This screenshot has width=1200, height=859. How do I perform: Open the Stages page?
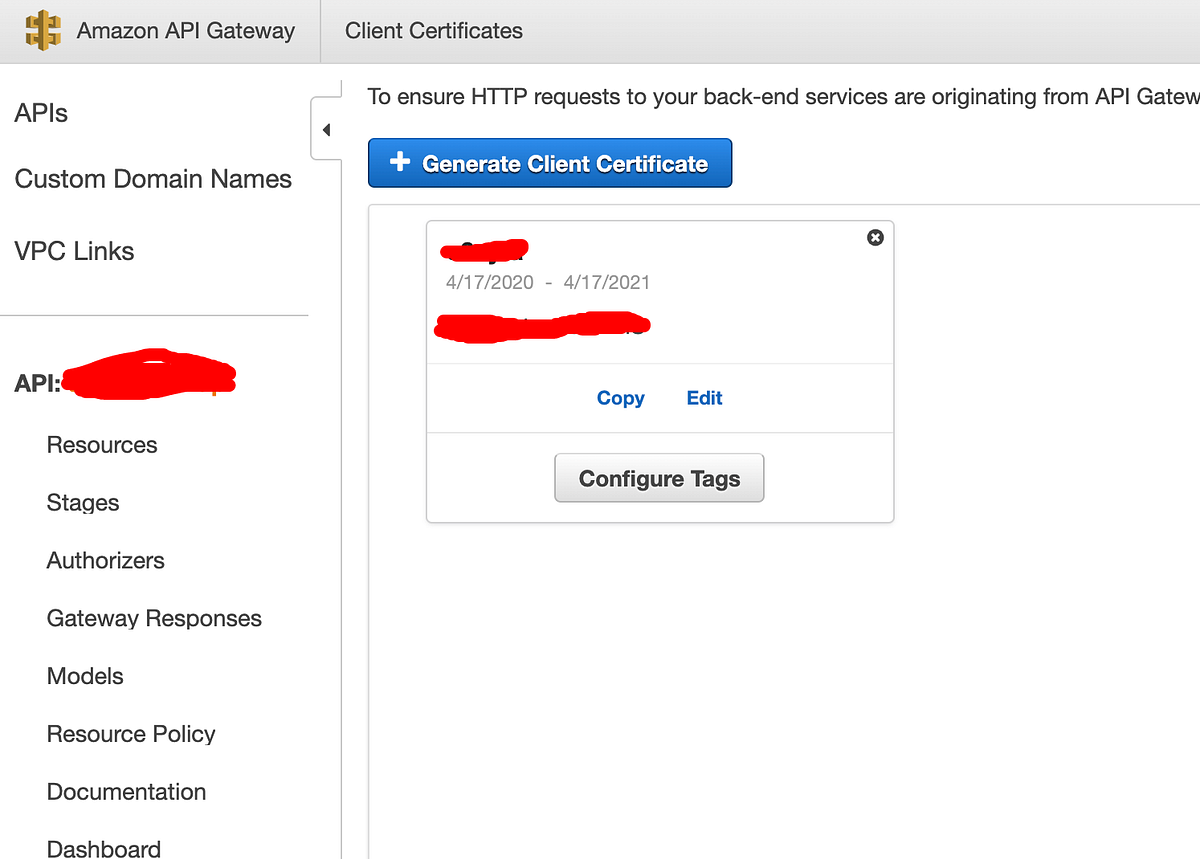(x=82, y=502)
